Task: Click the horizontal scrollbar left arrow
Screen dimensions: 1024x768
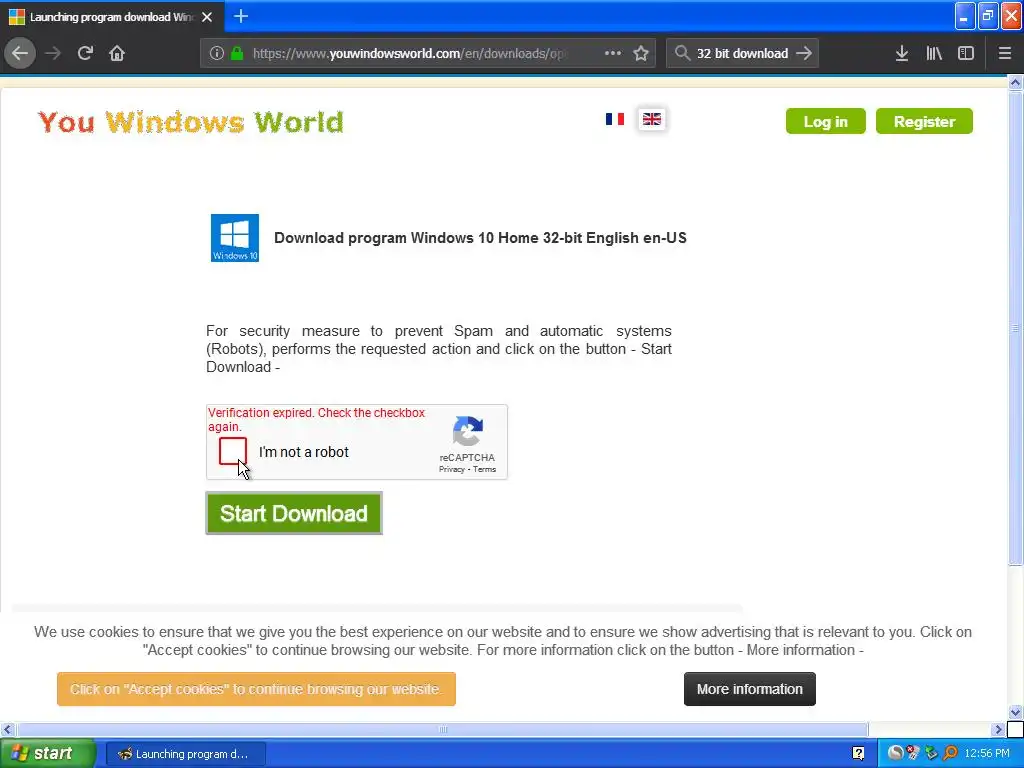Action: coord(8,729)
